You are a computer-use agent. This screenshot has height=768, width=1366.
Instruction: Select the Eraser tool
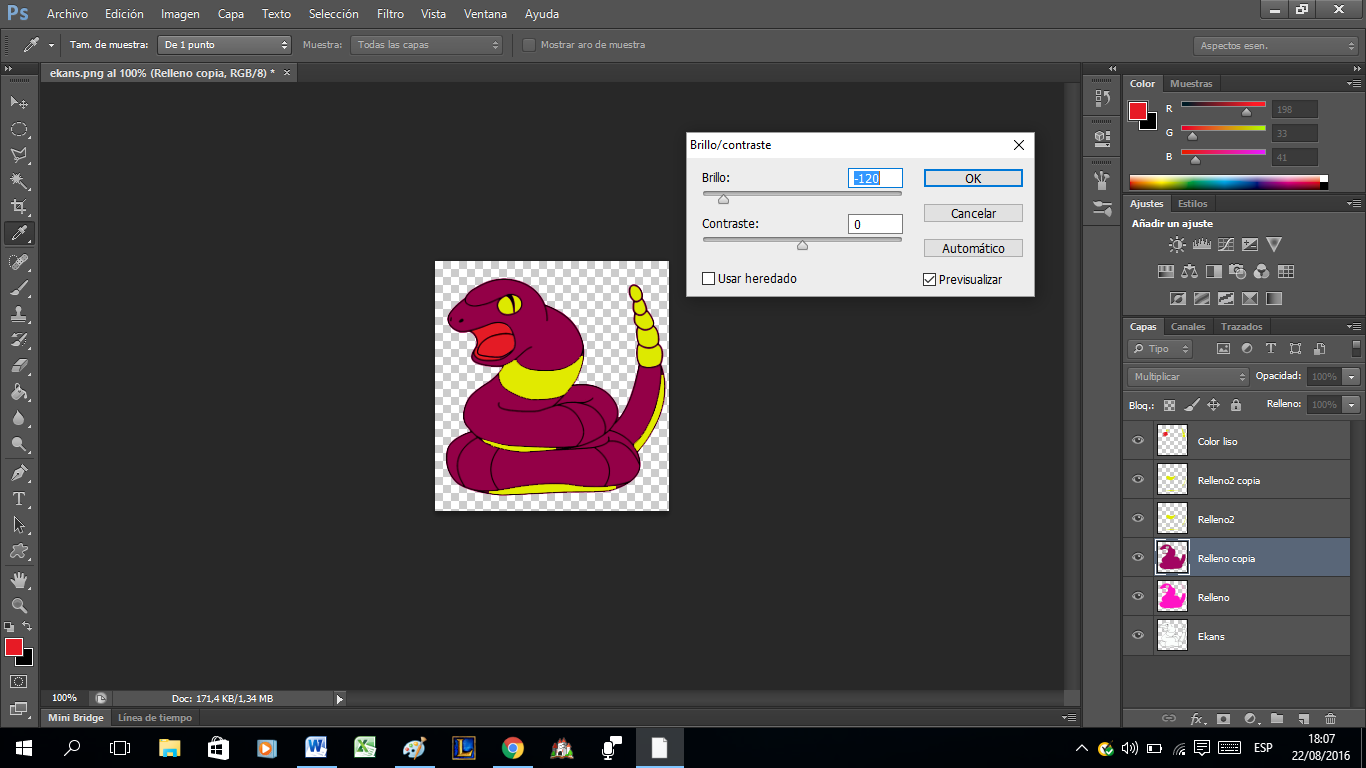click(18, 366)
